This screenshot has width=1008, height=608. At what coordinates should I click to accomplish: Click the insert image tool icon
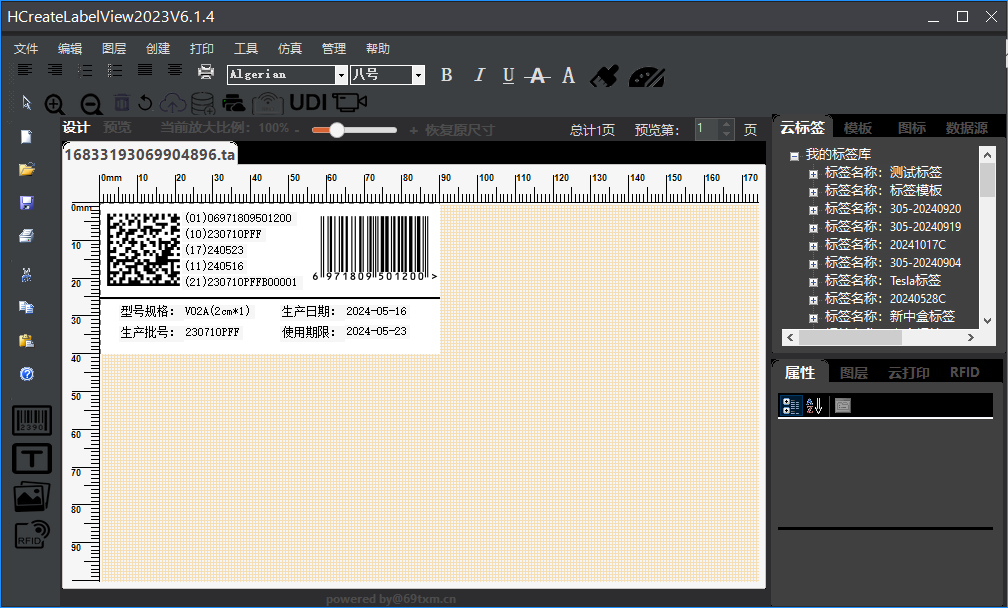[31, 496]
